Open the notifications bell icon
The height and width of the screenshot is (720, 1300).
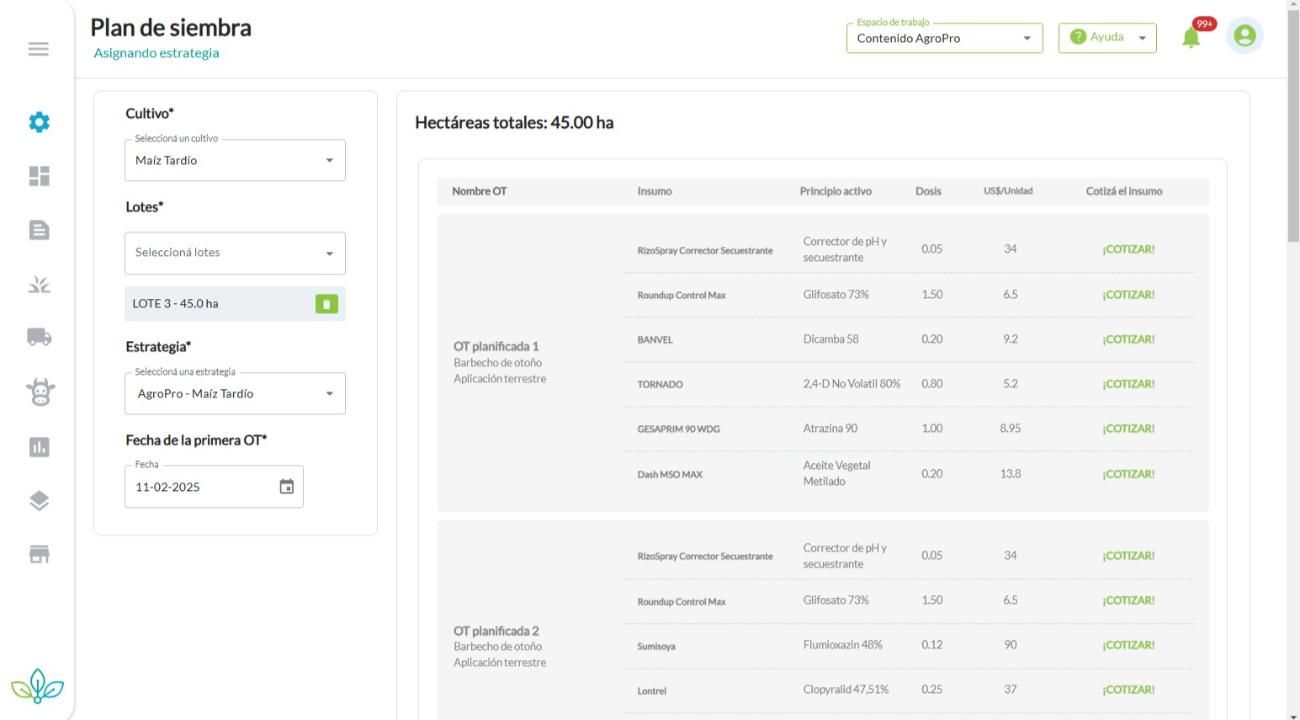point(1191,37)
